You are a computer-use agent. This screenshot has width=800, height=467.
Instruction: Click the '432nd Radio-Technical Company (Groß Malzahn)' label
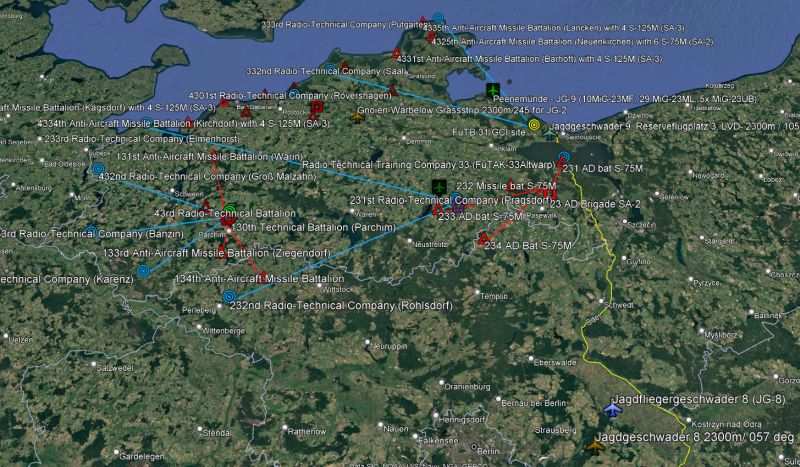(x=207, y=177)
